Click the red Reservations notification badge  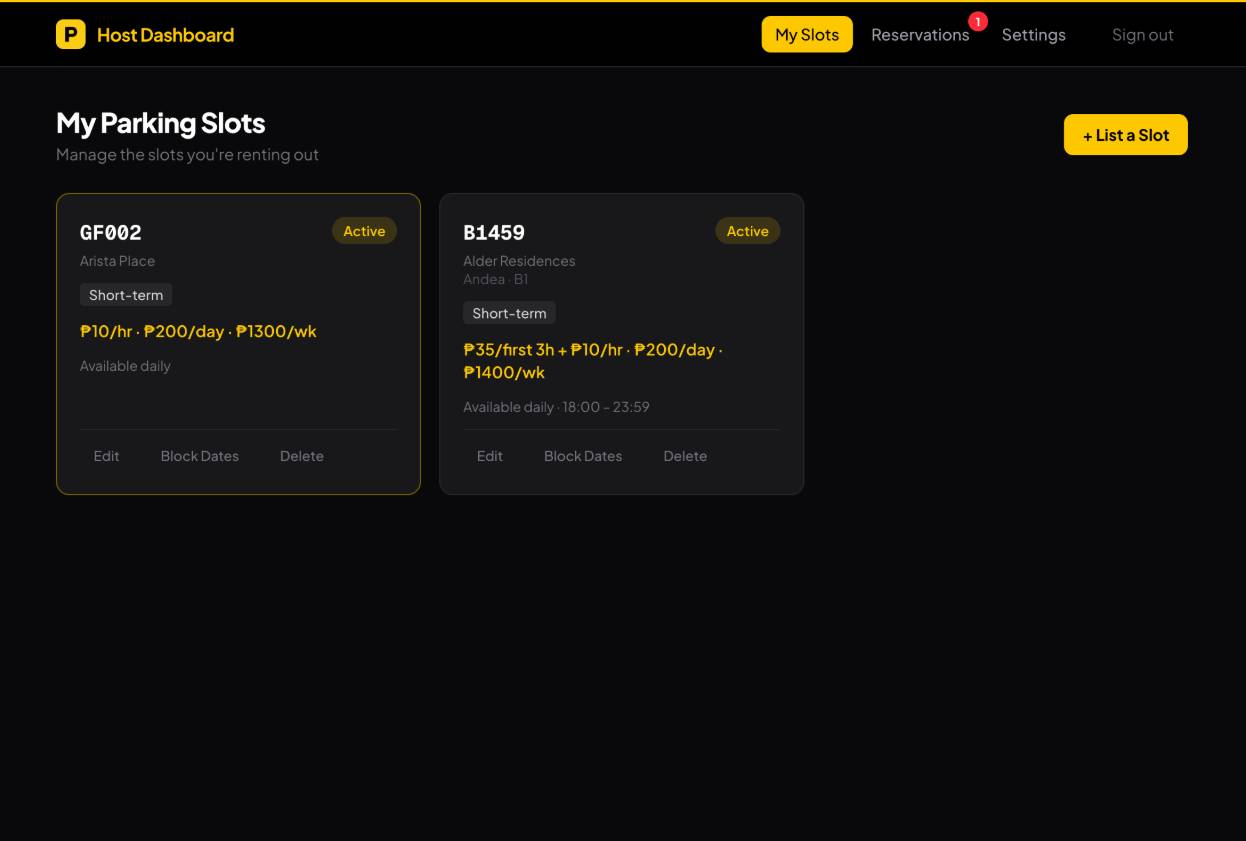[x=978, y=21]
